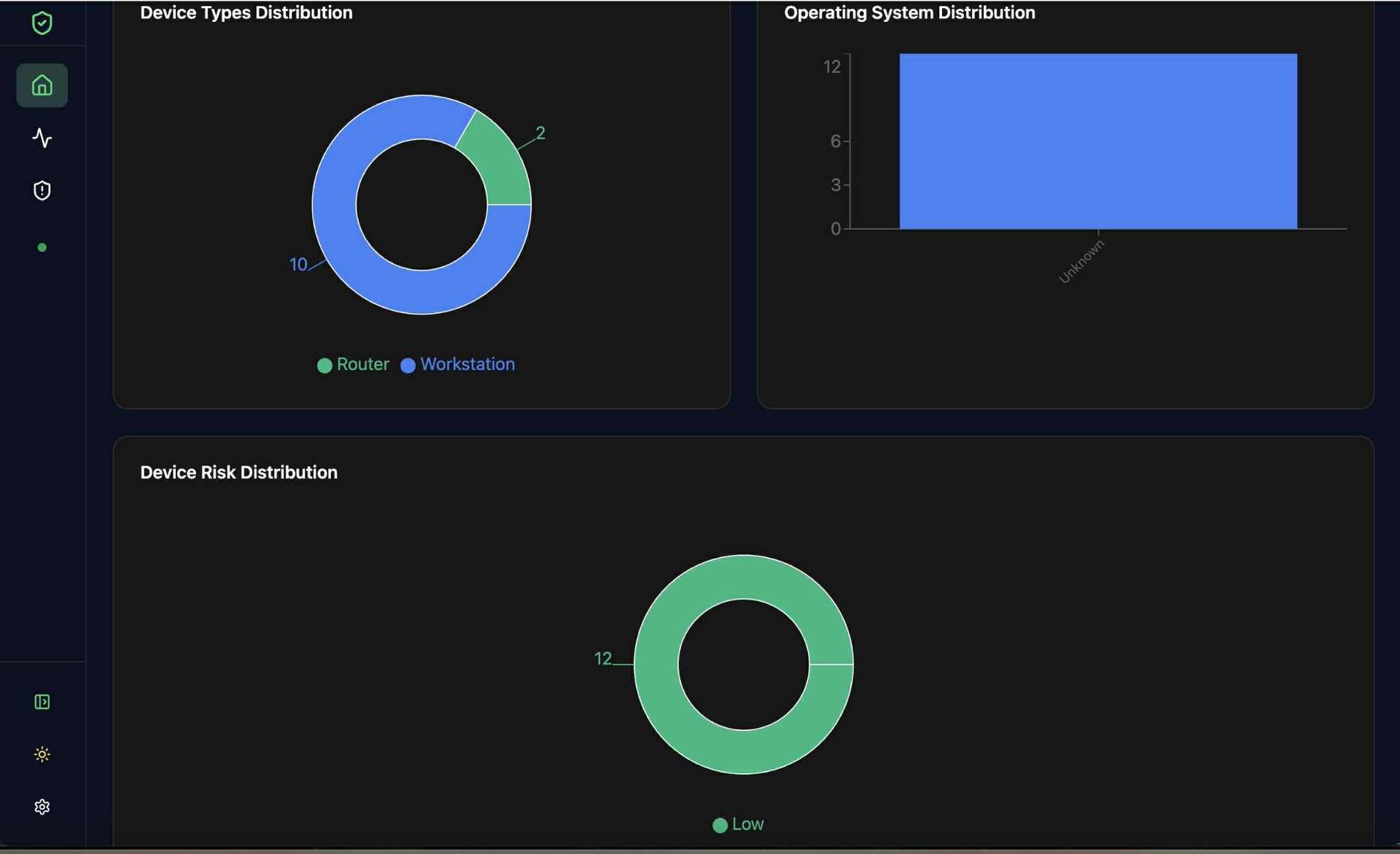
Task: Toggle light theme with sun icon
Action: point(42,754)
